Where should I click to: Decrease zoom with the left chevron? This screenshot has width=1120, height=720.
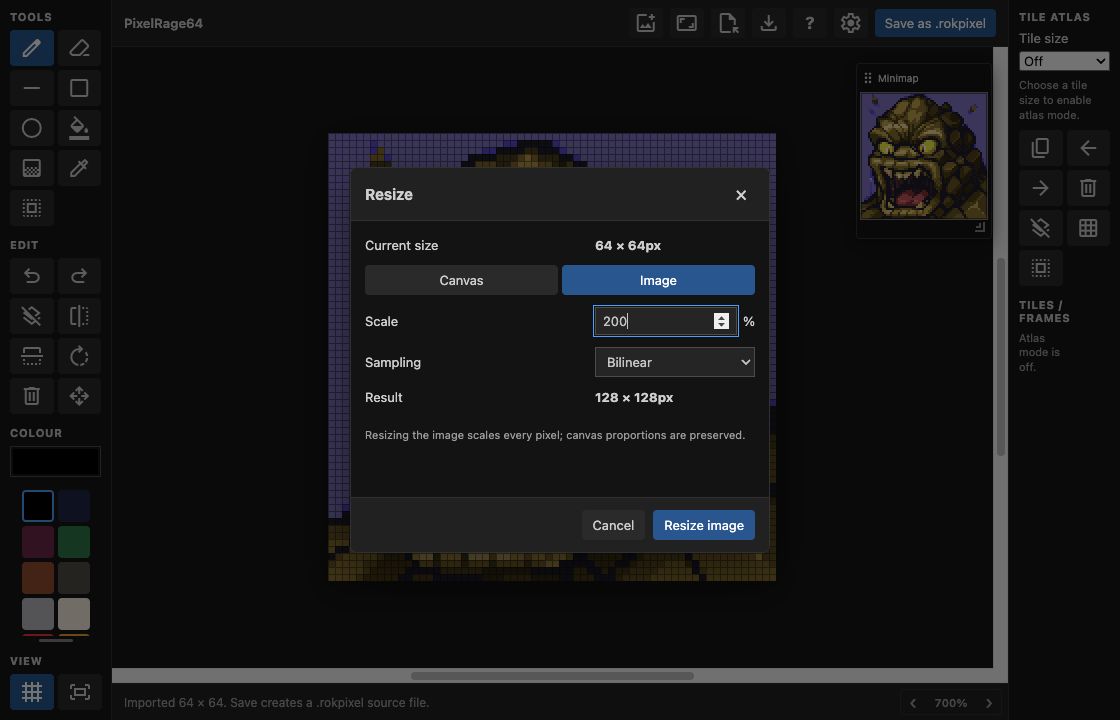pos(913,703)
